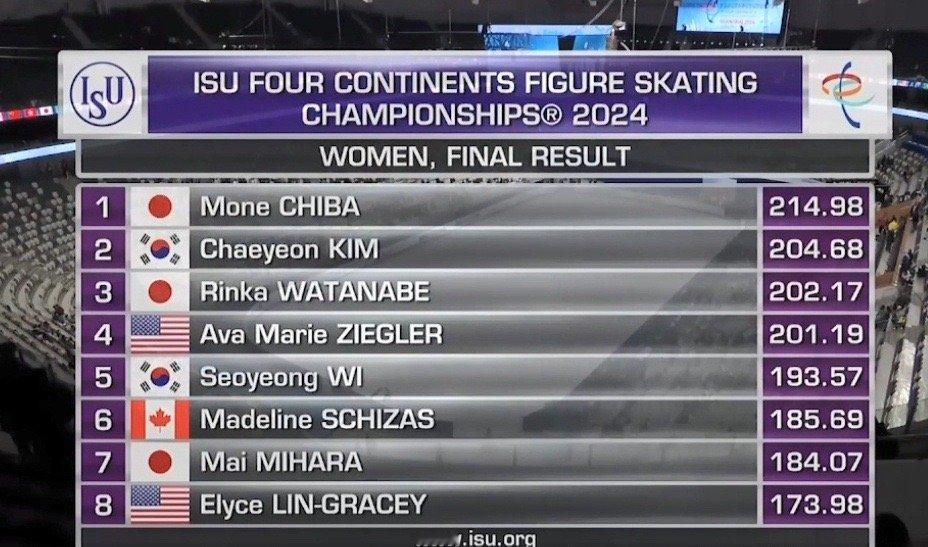Click USA flag beside Elyce LIN-GRACEY
The image size is (928, 547).
pyautogui.click(x=160, y=505)
